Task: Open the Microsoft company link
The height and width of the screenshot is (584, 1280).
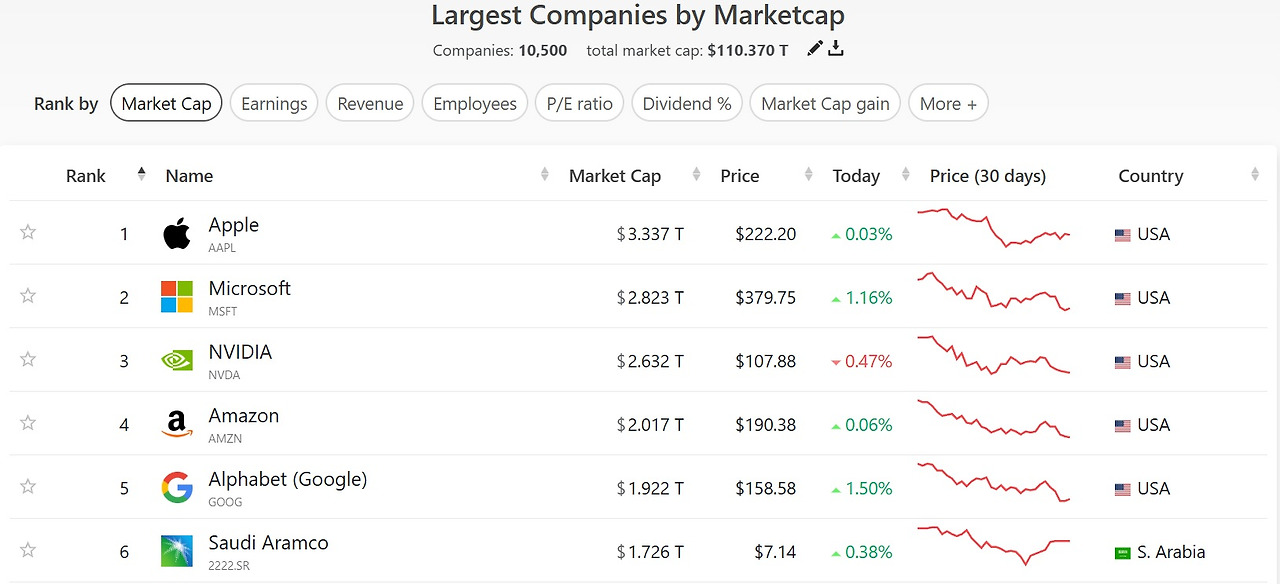Action: 249,289
